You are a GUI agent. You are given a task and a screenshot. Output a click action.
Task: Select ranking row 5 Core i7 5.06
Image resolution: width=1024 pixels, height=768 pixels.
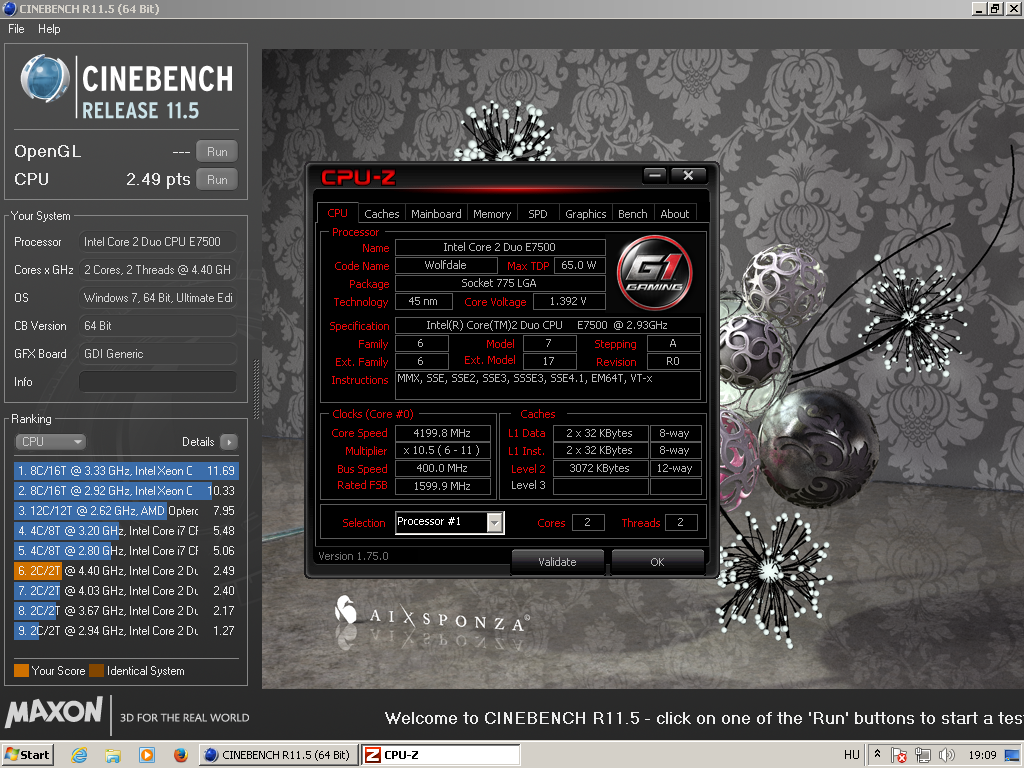(125, 551)
